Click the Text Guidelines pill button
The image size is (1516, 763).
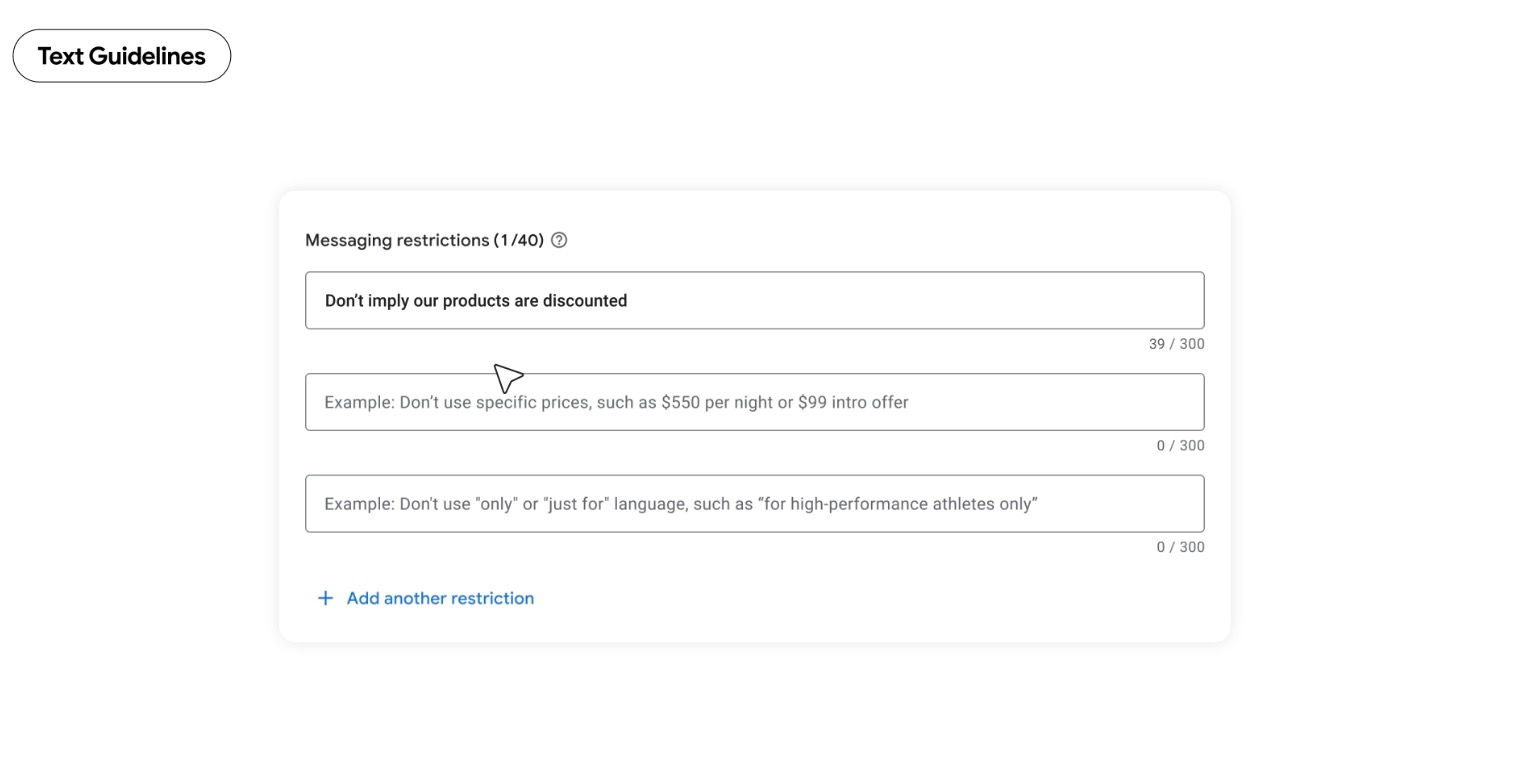[121, 56]
